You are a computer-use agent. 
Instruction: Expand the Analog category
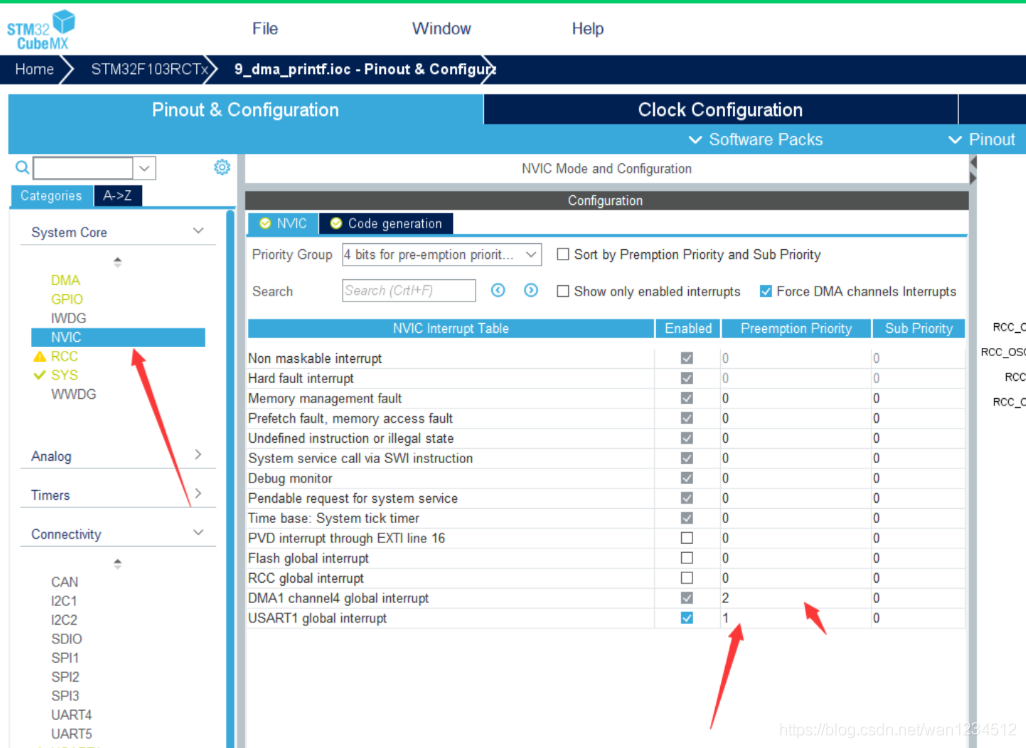click(117, 456)
